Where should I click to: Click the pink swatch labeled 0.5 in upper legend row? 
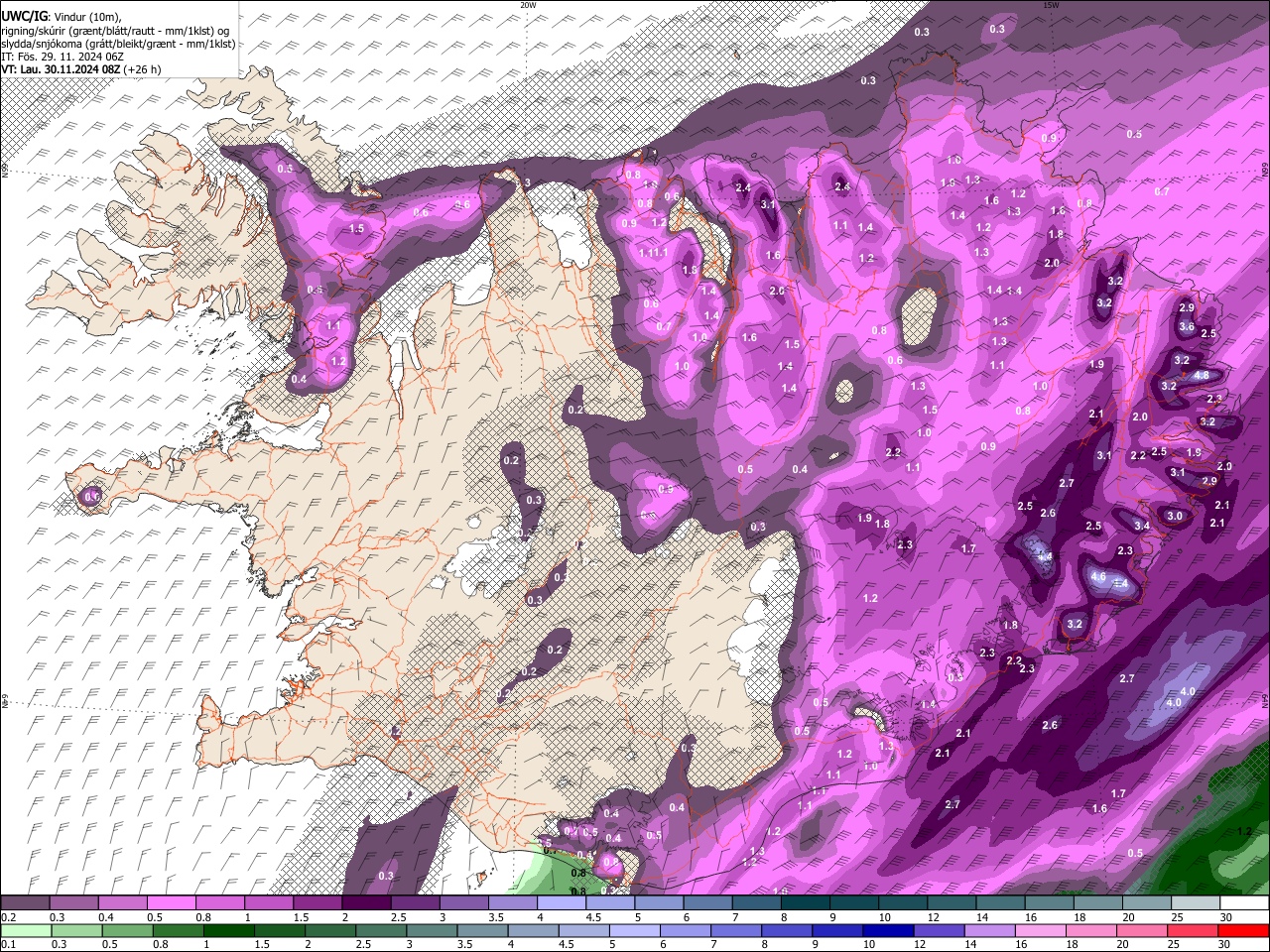click(x=171, y=903)
